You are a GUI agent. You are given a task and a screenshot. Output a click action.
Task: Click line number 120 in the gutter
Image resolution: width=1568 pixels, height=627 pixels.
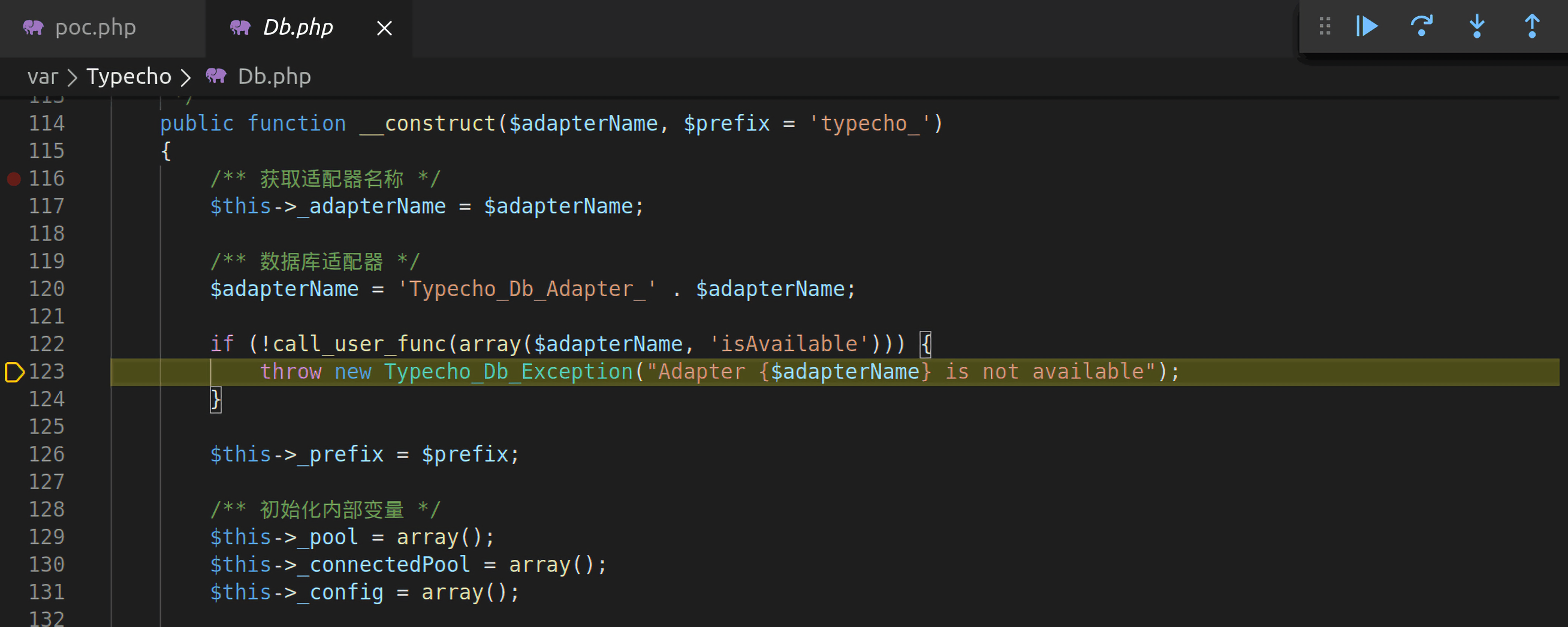[47, 289]
